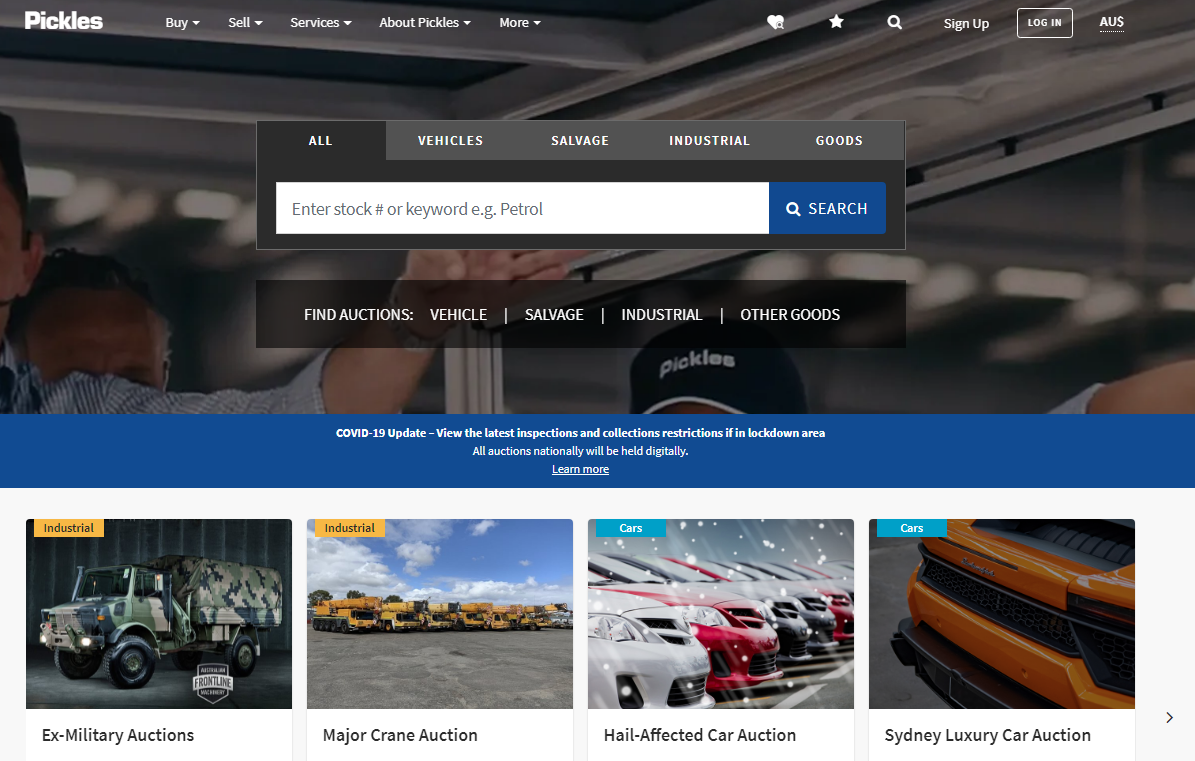
Task: Switch to the INDUSTRIAL search tab
Action: [x=710, y=141]
